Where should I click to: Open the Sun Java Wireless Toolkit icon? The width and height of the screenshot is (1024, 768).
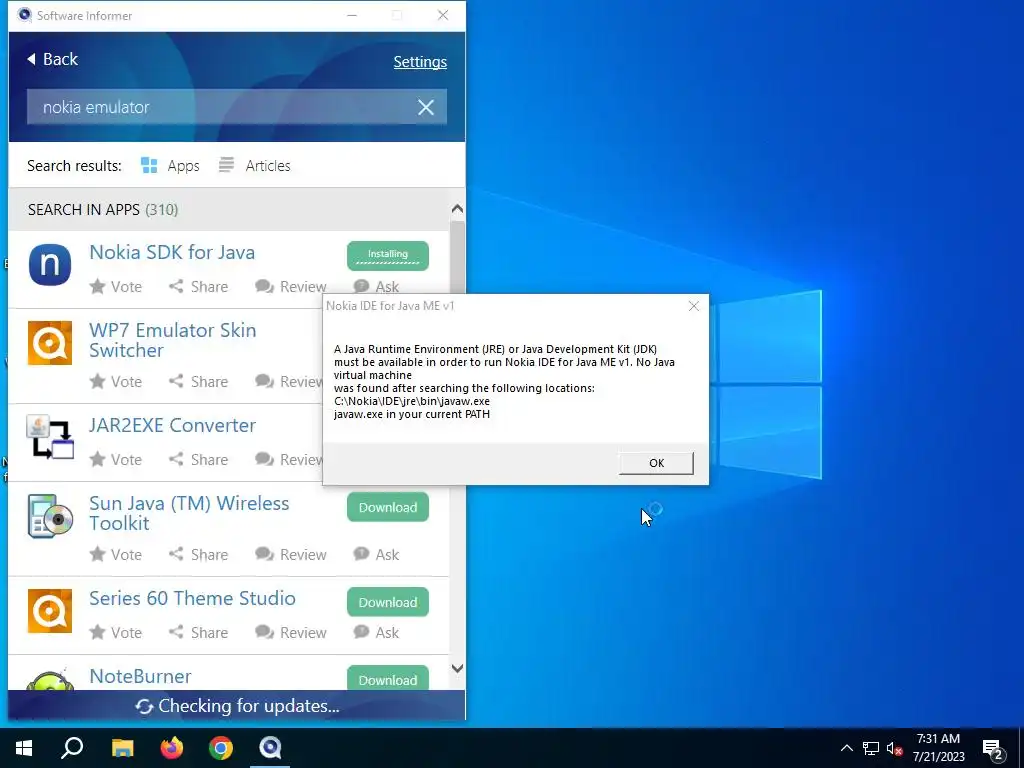(x=50, y=516)
